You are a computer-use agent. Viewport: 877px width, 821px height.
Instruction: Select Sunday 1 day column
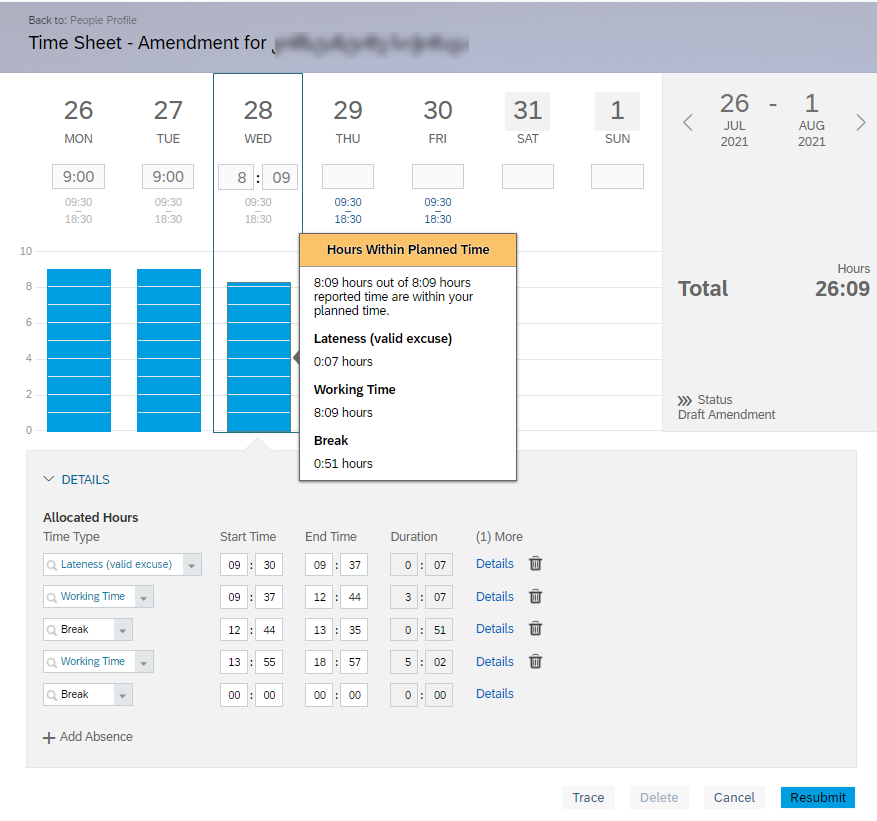[617, 121]
